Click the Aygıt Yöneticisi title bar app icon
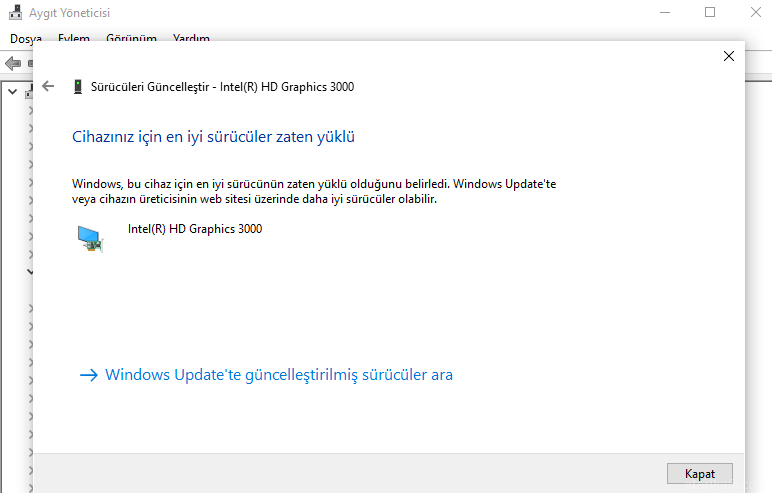Viewport: 772px width, 493px height. [16, 12]
